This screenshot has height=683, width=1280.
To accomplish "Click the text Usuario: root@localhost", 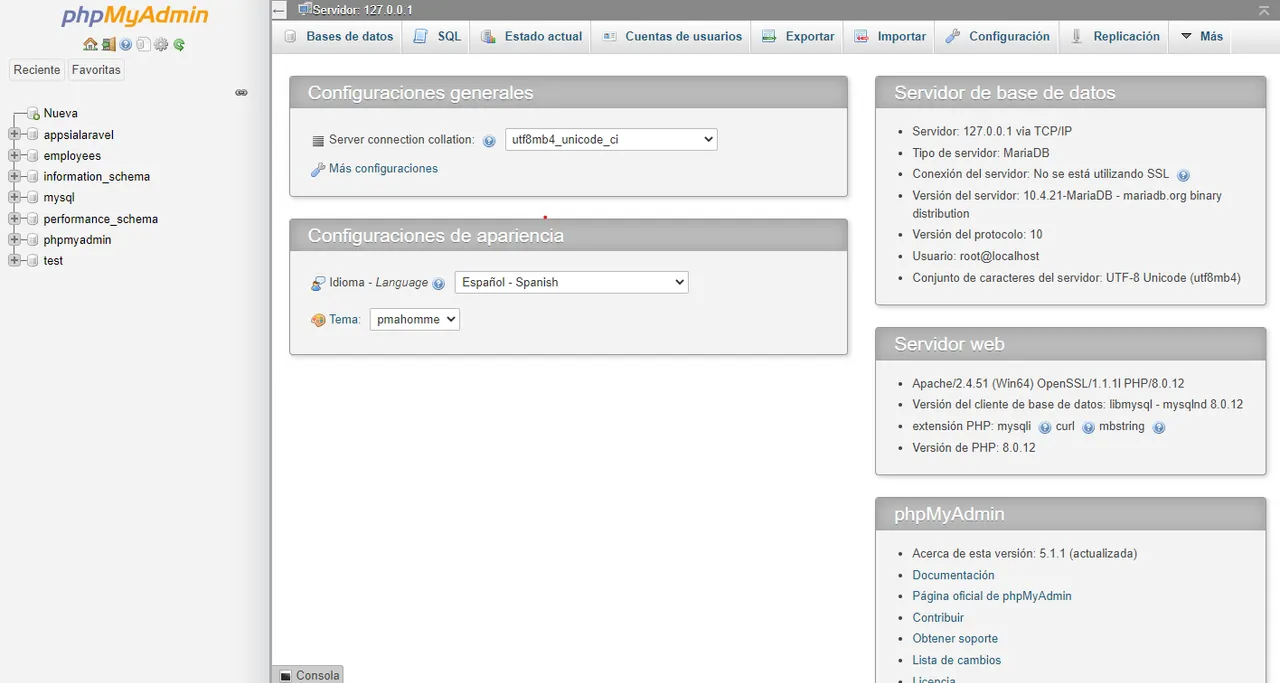I will pos(975,256).
